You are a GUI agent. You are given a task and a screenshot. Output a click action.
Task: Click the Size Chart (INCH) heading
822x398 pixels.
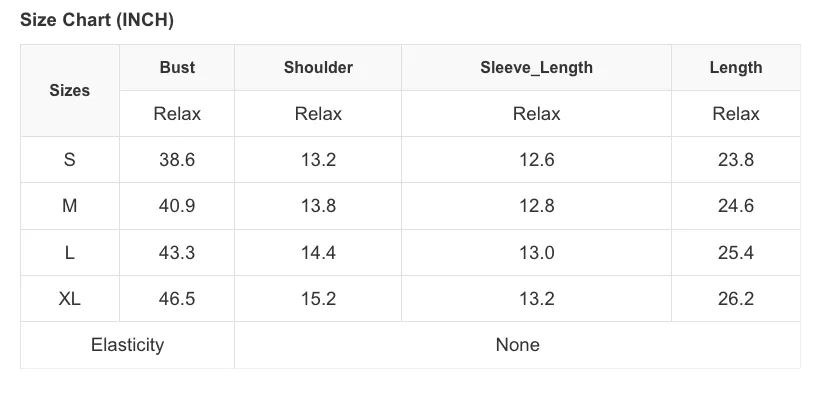tap(96, 20)
